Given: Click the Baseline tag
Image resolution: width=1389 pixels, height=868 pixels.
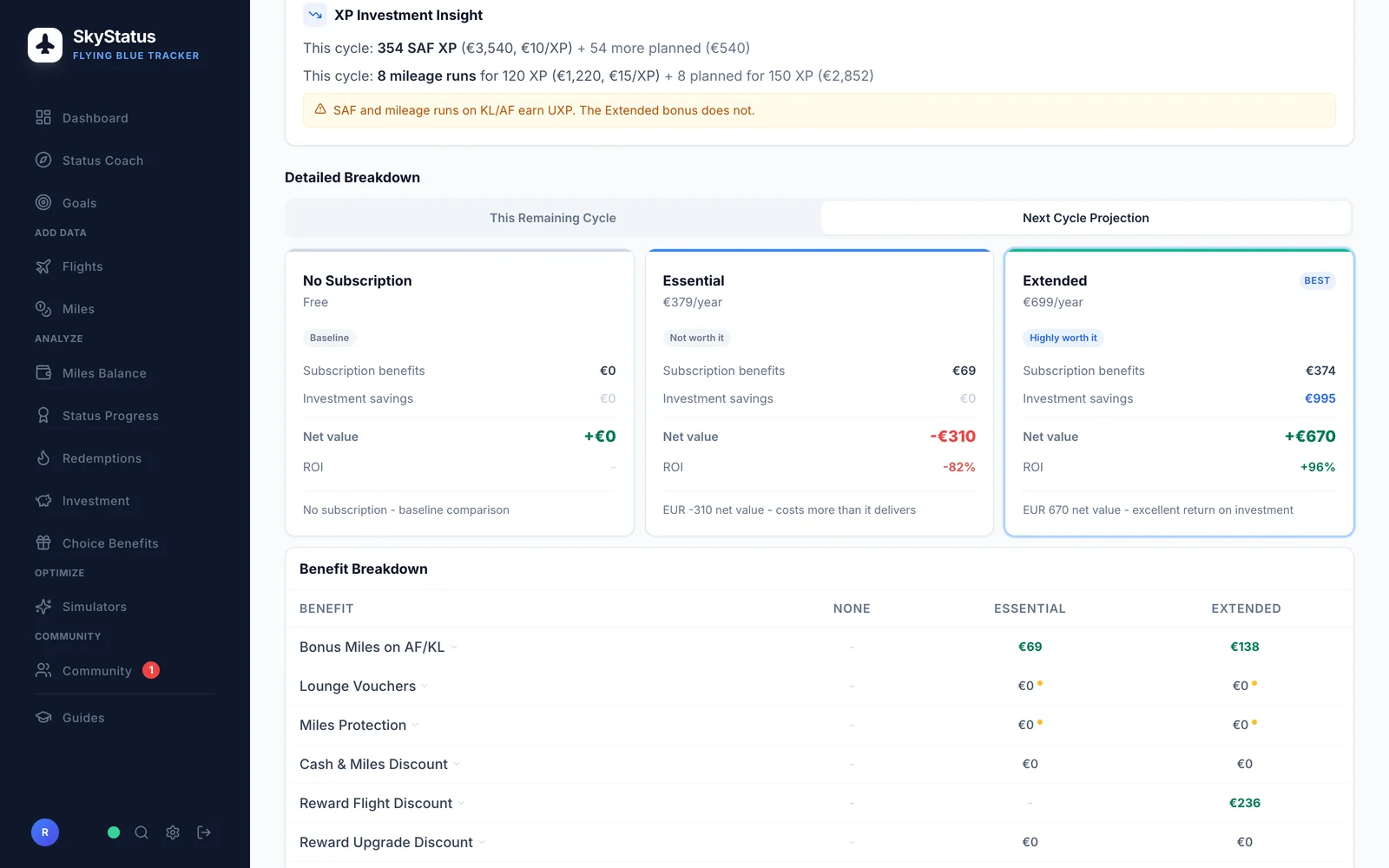Looking at the screenshot, I should pyautogui.click(x=329, y=338).
